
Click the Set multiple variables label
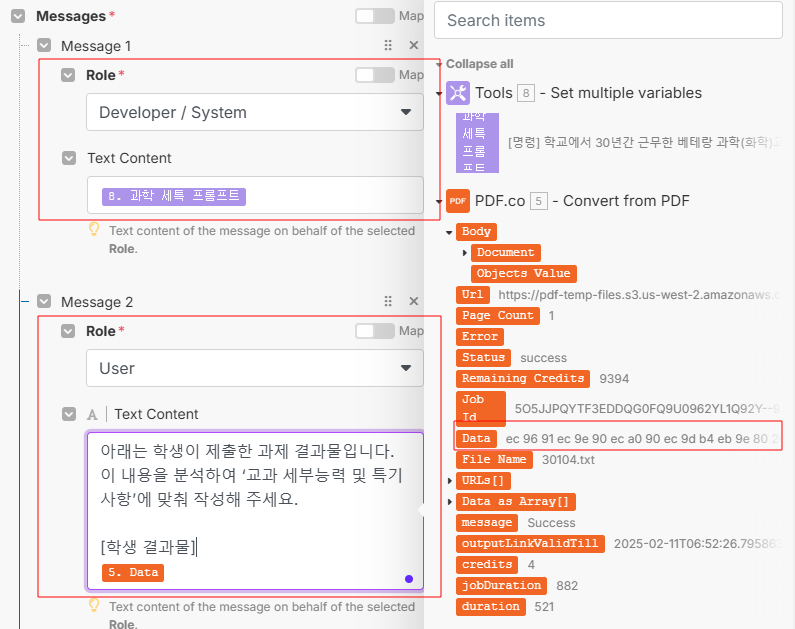coord(626,93)
